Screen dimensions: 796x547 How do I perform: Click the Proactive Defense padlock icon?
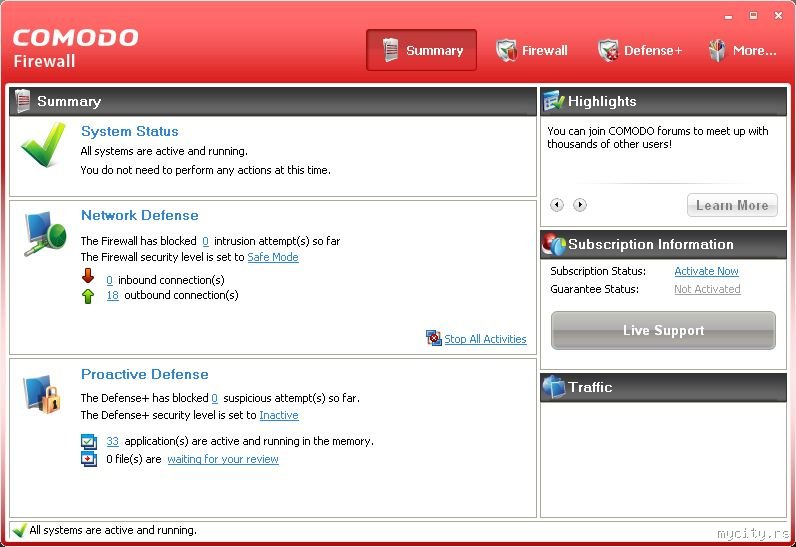tap(42, 394)
